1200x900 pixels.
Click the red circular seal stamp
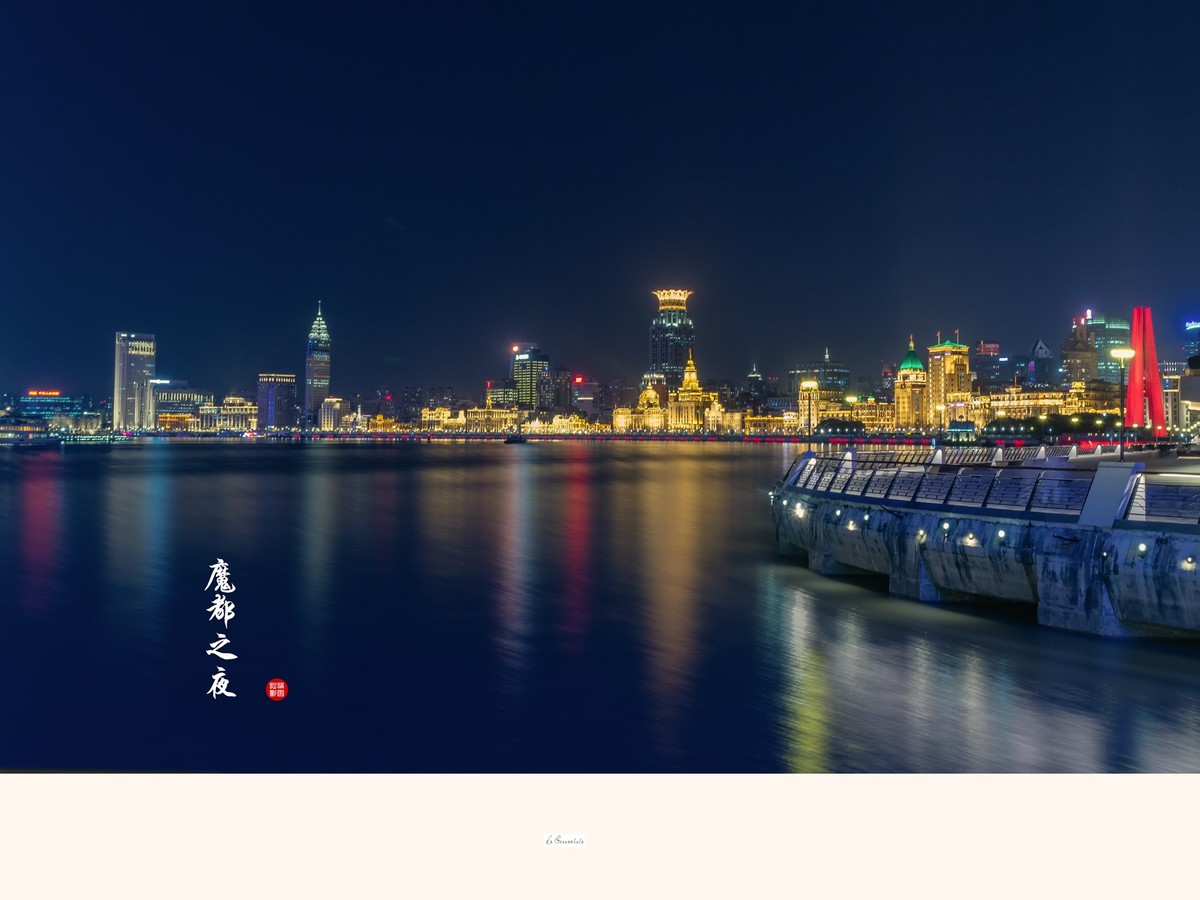(x=277, y=689)
